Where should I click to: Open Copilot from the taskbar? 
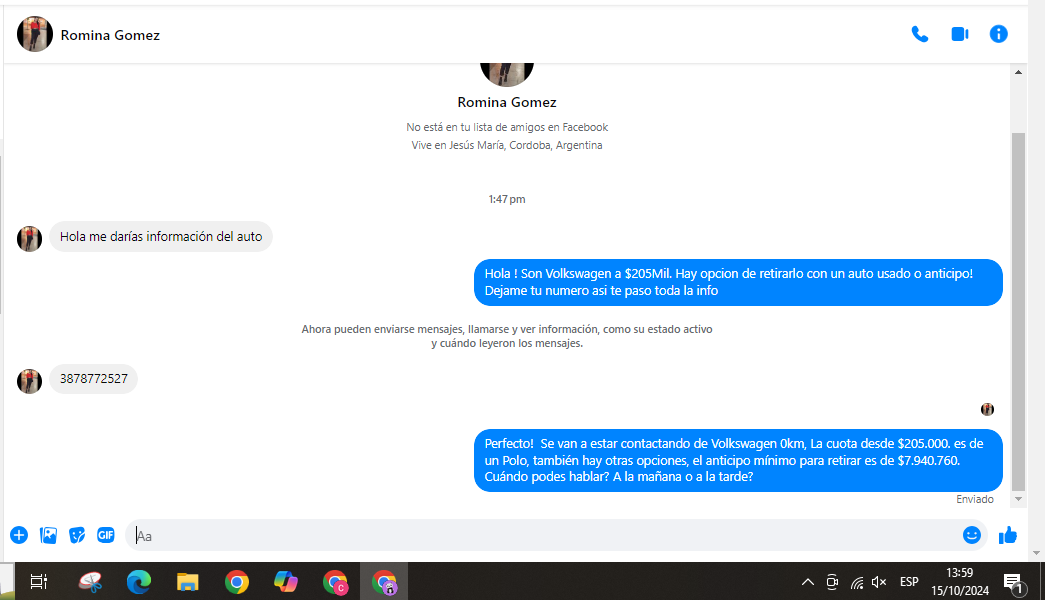click(x=286, y=582)
